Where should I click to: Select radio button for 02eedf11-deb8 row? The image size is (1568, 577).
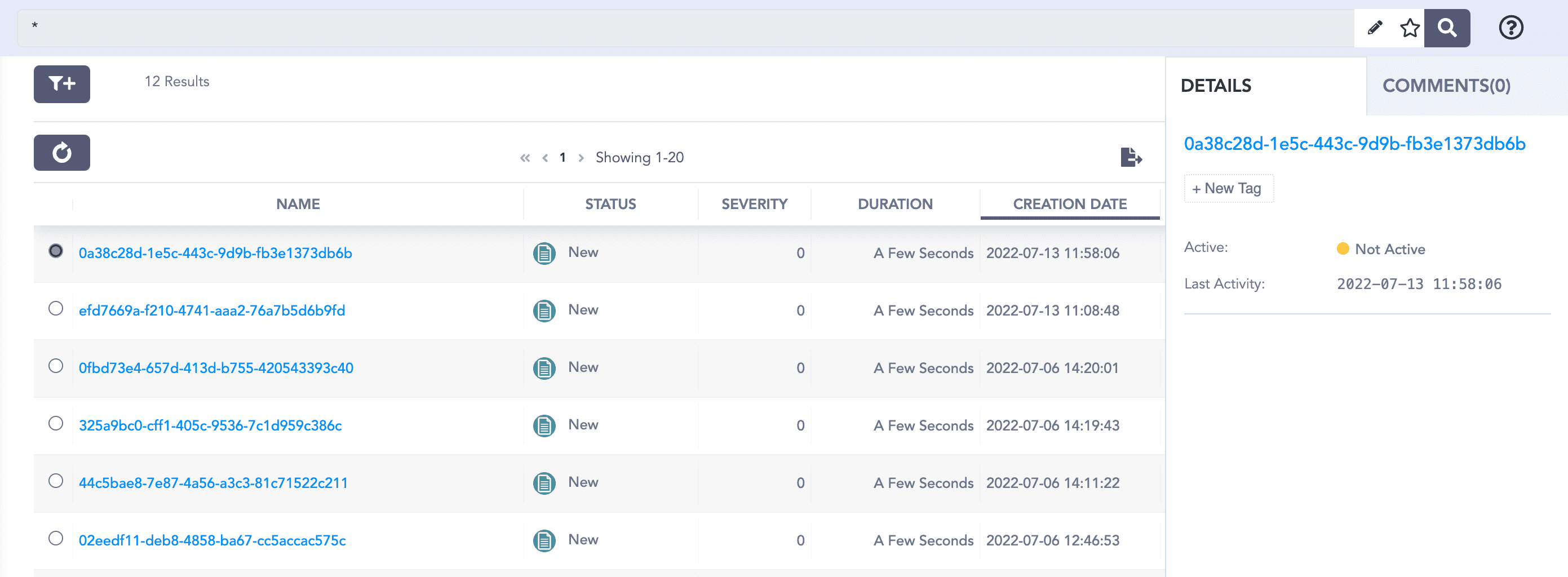click(55, 538)
